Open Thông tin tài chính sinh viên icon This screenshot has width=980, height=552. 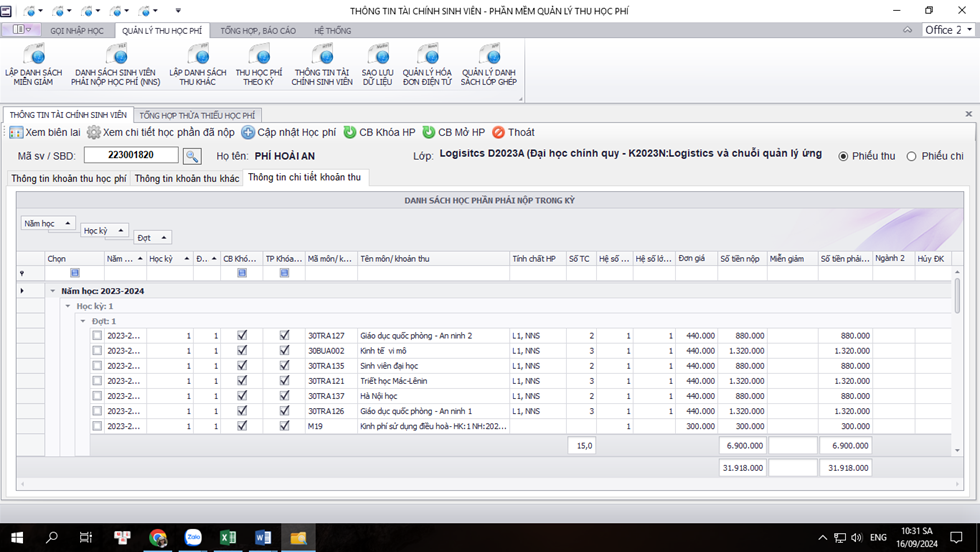322,56
